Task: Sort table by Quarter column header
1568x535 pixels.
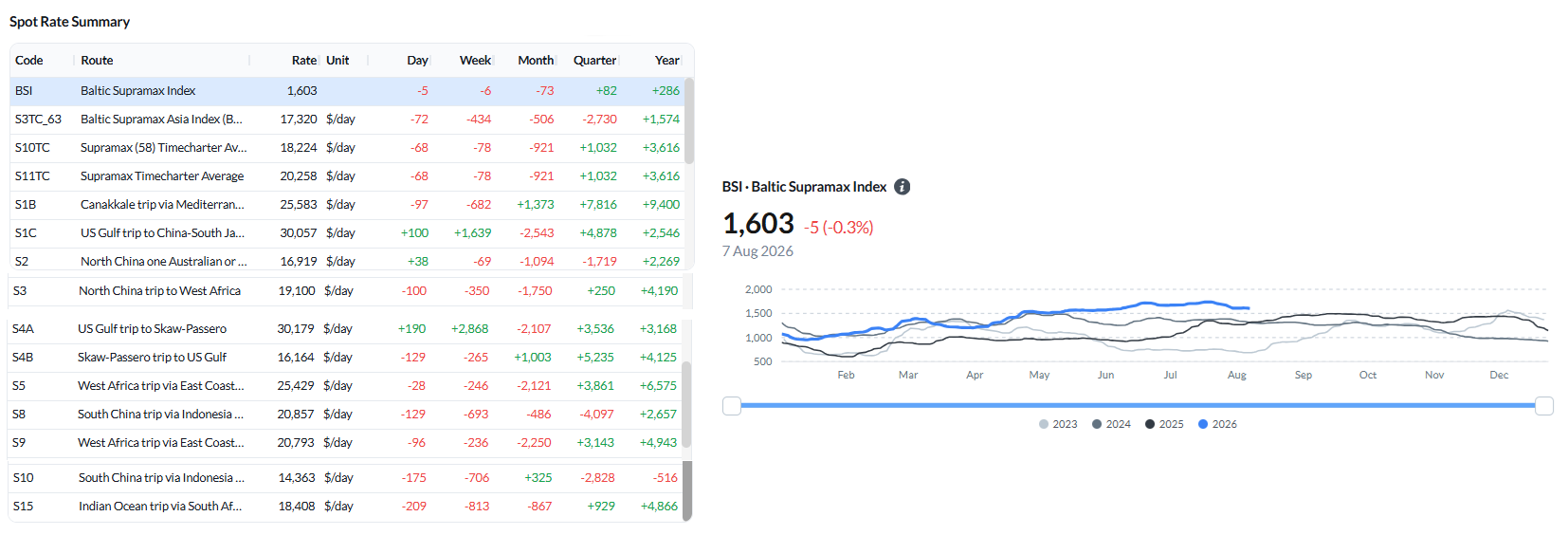Action: click(x=594, y=60)
